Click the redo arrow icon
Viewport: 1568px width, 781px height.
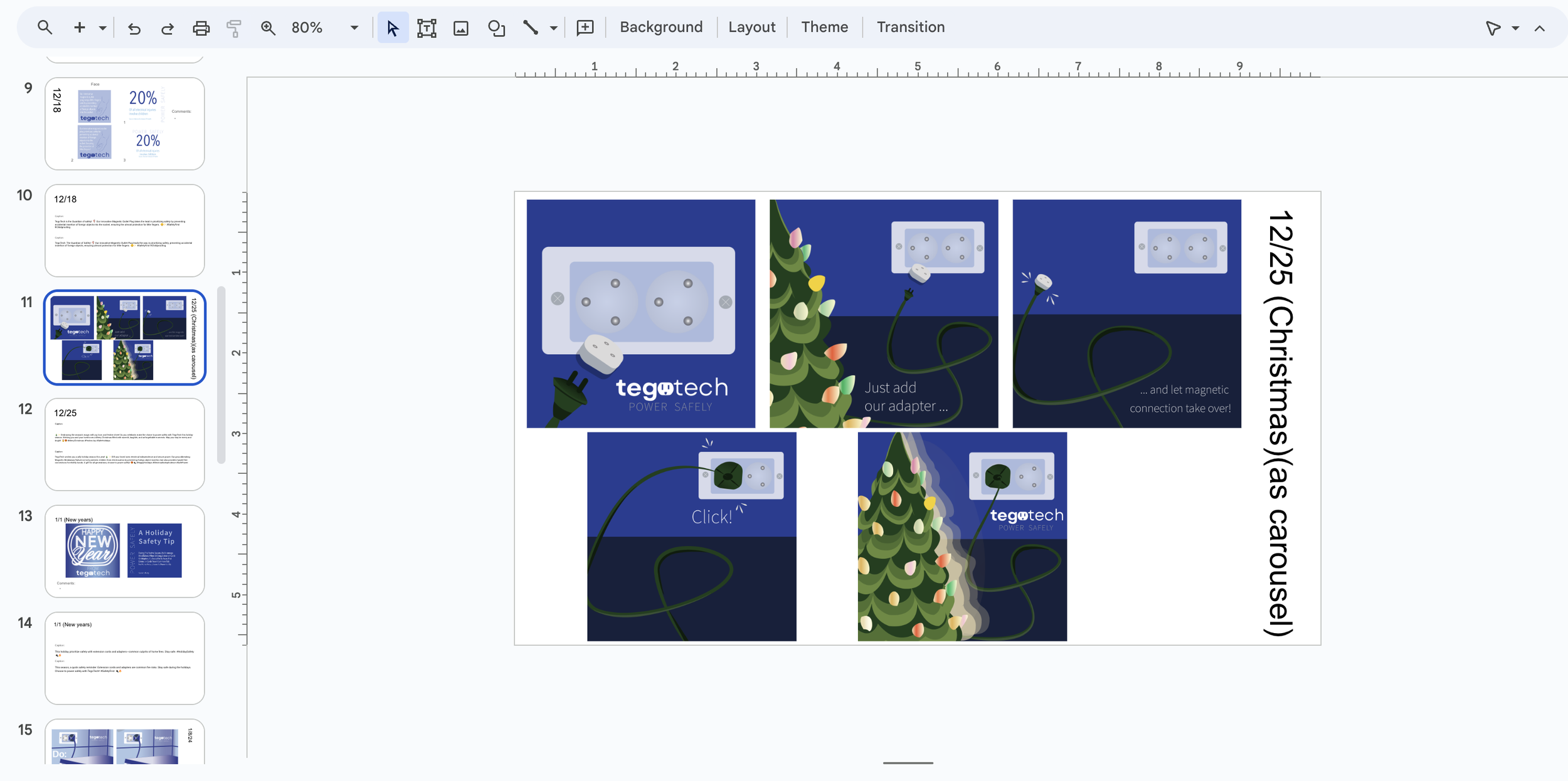(167, 28)
